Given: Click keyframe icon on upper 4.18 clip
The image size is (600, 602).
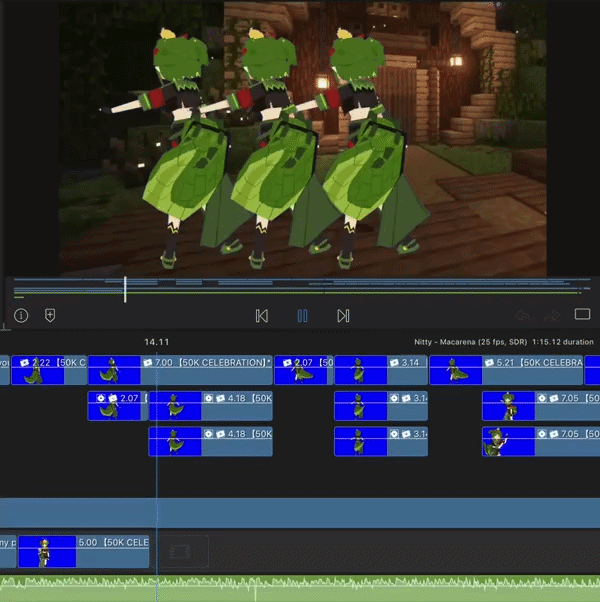Looking at the screenshot, I should click(x=208, y=398).
